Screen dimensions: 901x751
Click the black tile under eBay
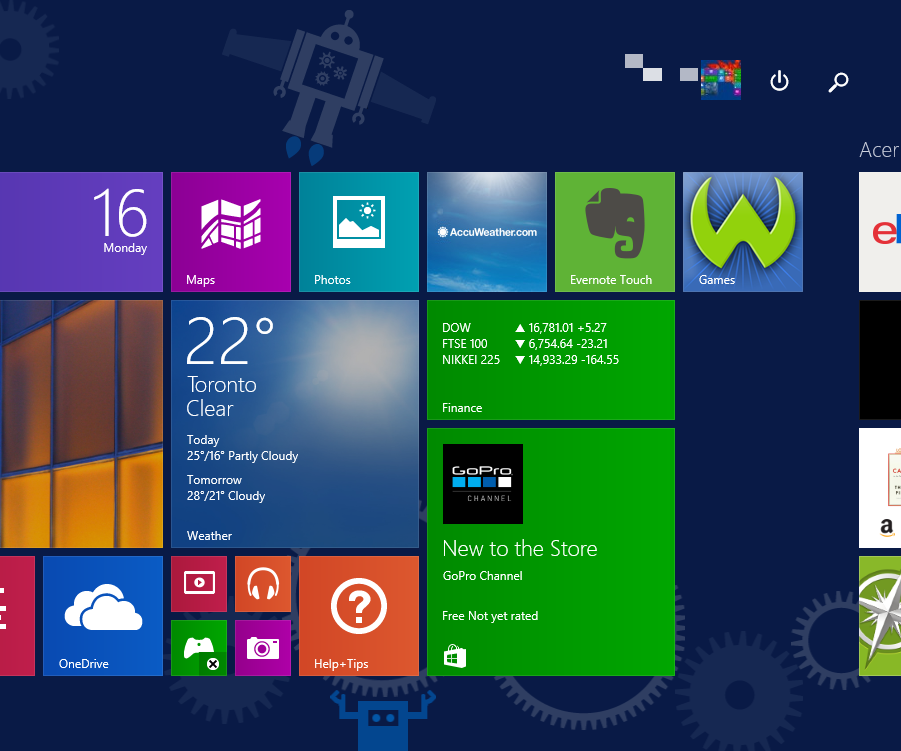click(880, 360)
